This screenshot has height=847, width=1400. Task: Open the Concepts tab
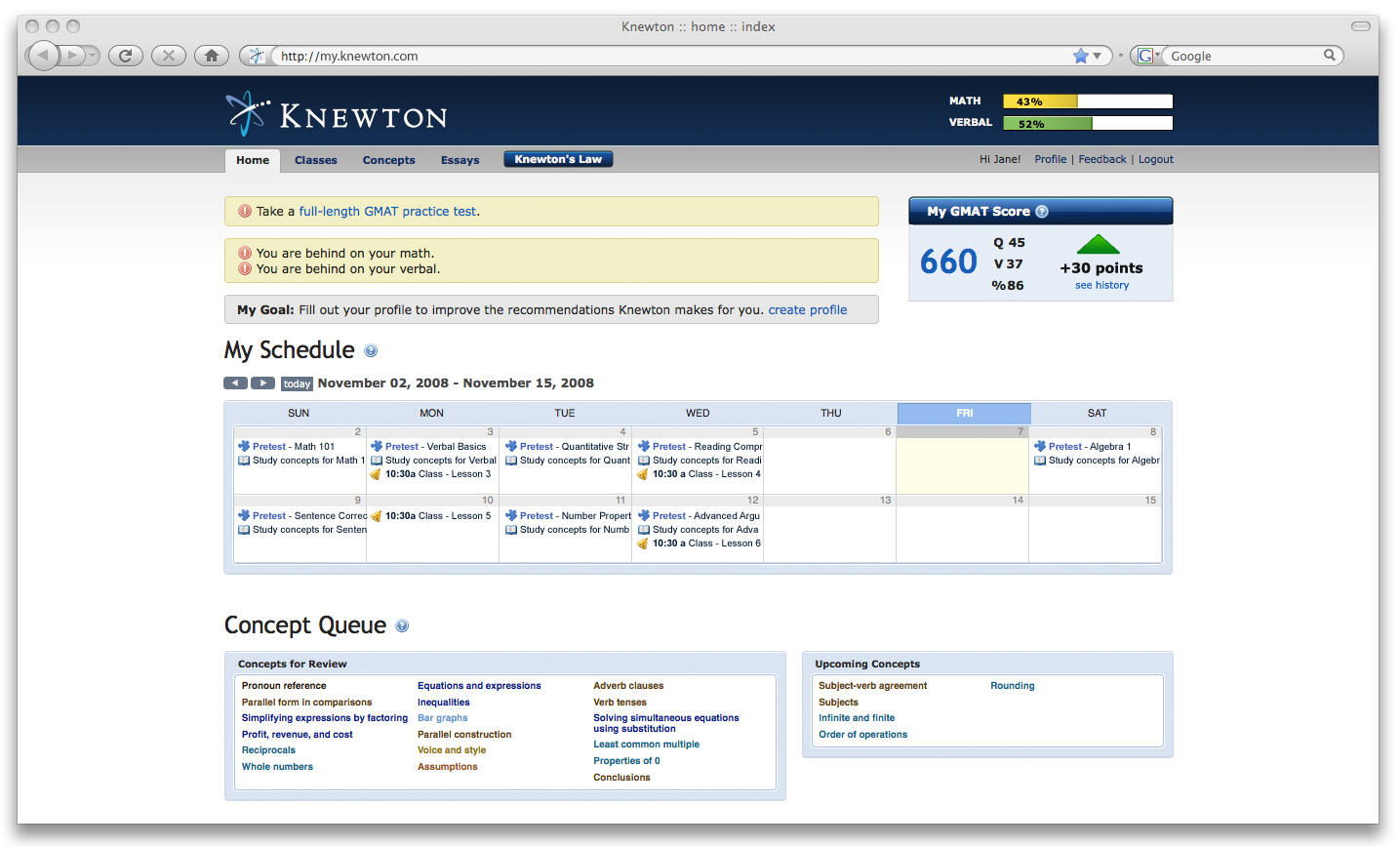click(389, 160)
